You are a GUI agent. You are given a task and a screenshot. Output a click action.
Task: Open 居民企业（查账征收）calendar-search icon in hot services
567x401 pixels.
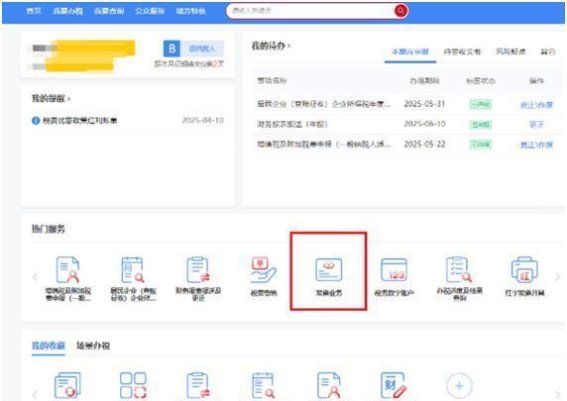133,270
